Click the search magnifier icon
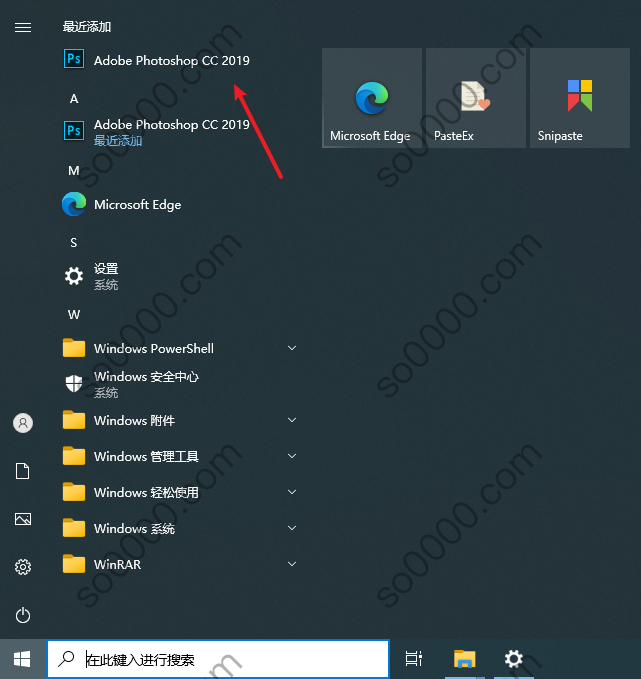Screen dimensions: 641x679 point(66,659)
